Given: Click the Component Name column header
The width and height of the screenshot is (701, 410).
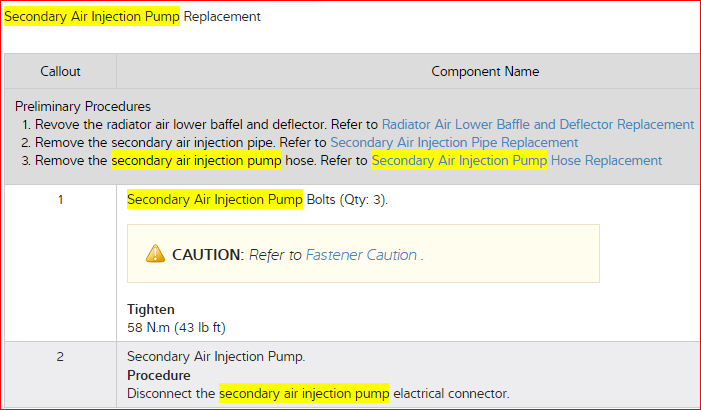Looking at the screenshot, I should pos(485,72).
